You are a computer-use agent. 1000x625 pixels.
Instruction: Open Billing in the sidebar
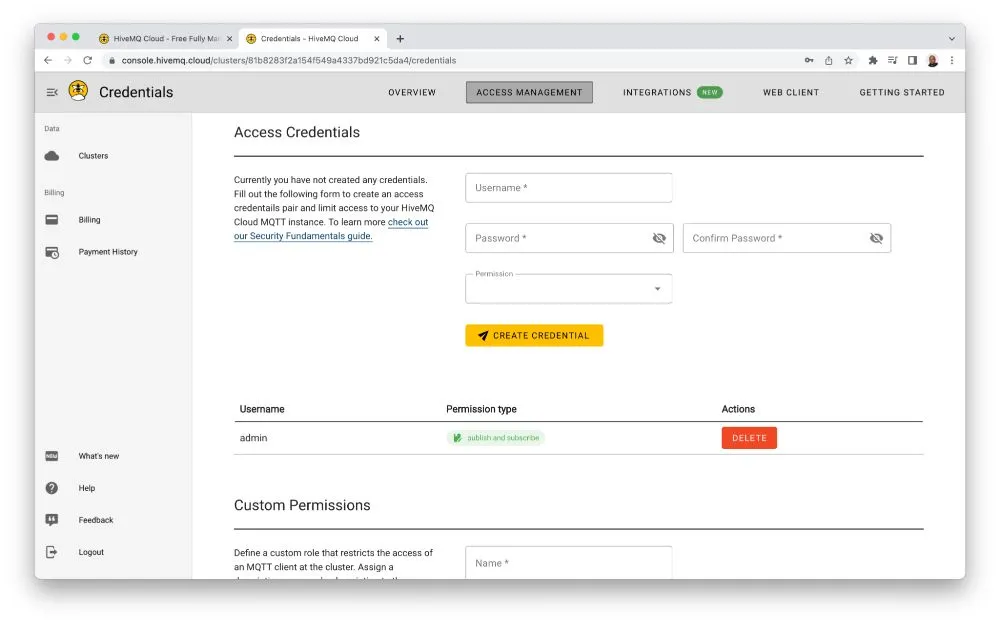(89, 219)
